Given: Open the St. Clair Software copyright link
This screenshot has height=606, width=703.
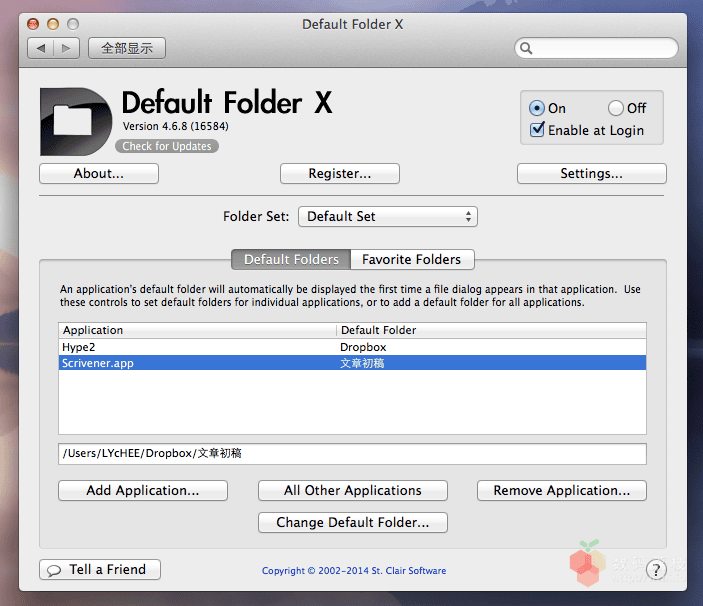Looking at the screenshot, I should click(354, 571).
